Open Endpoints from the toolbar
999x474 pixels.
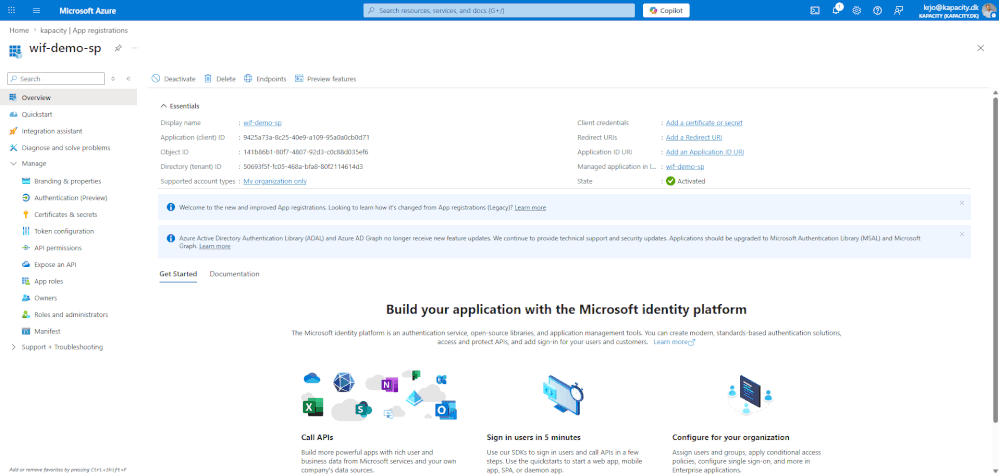(265, 79)
